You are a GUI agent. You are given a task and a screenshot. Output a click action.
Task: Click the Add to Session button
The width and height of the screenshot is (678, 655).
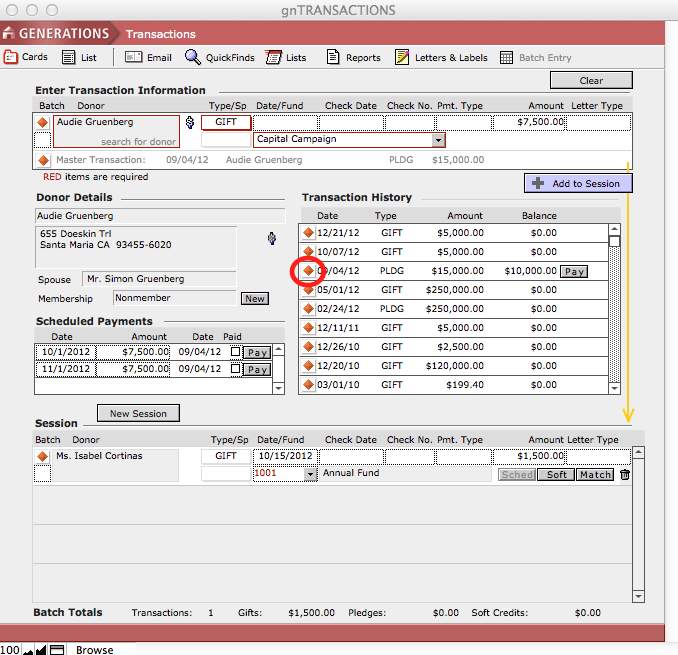click(x=578, y=183)
